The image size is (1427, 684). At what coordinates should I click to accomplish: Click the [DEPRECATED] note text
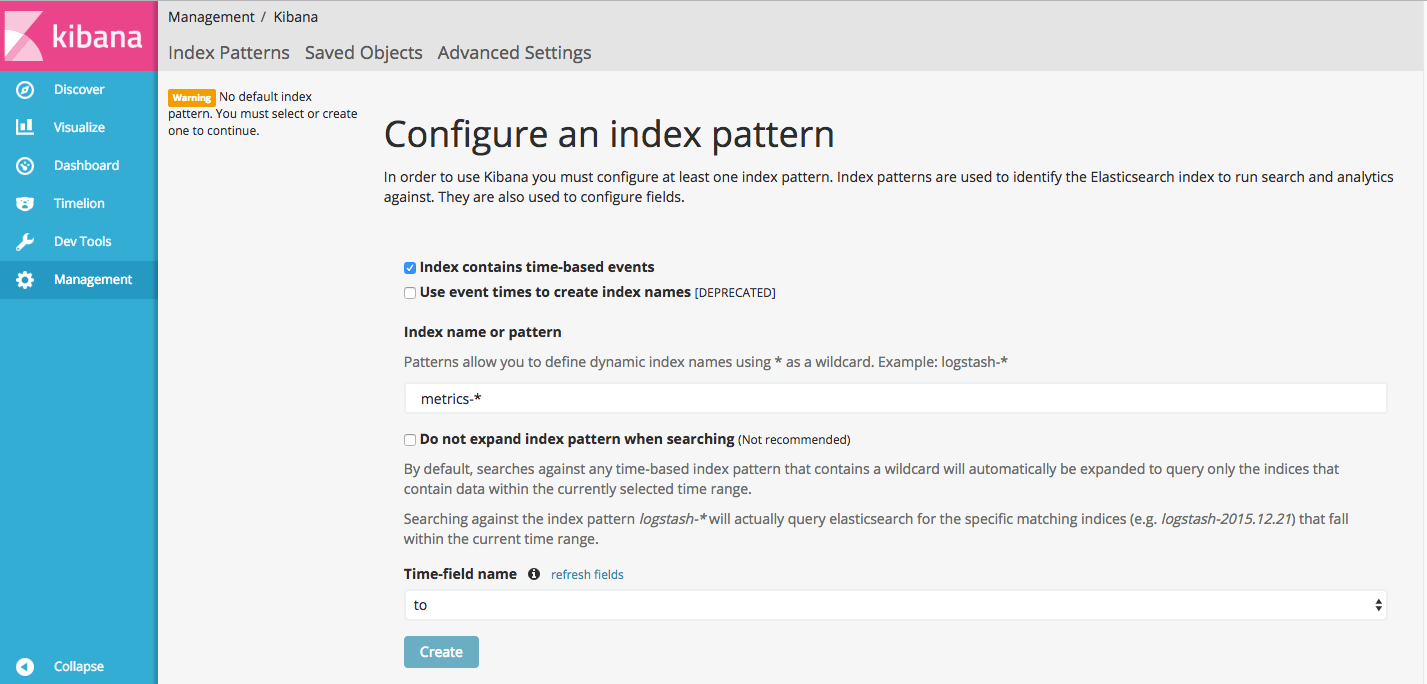tap(735, 293)
